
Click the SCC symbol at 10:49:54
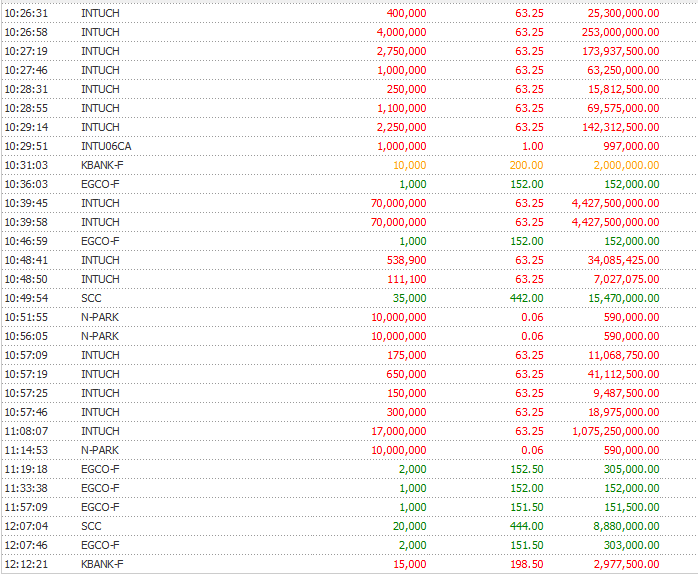coord(91,298)
